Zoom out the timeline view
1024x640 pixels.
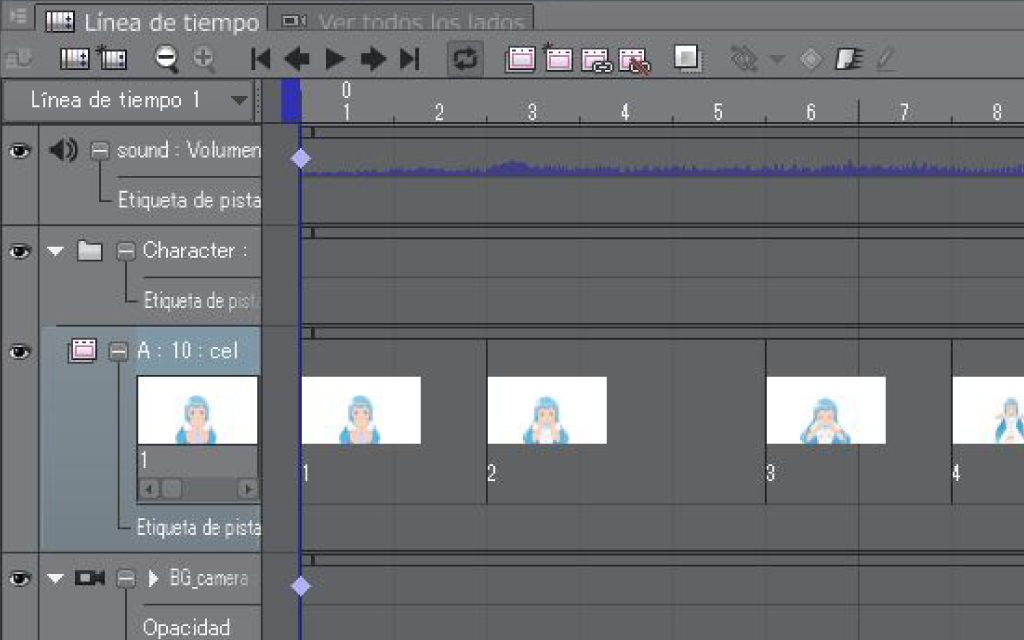coord(167,59)
